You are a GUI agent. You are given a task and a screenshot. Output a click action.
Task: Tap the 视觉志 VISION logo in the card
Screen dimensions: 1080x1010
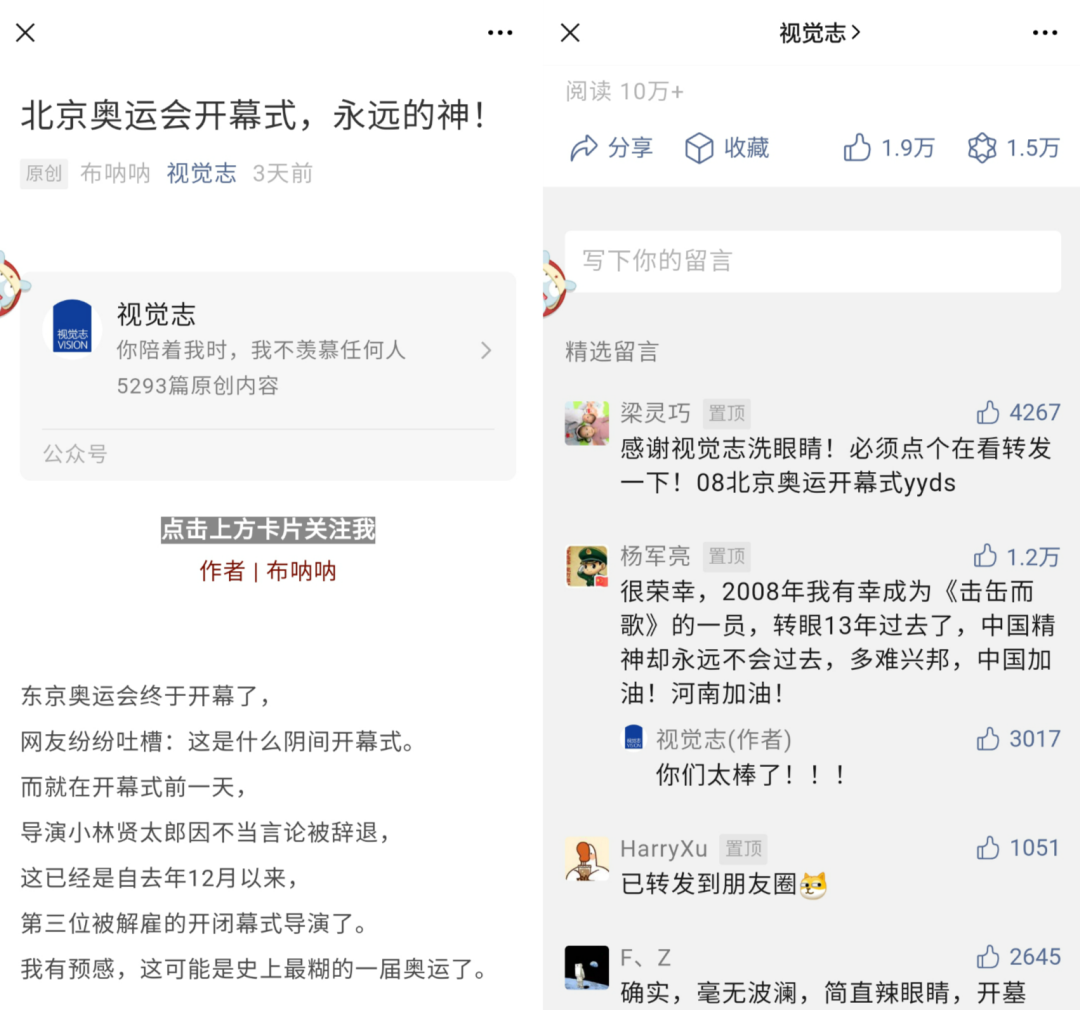72,327
